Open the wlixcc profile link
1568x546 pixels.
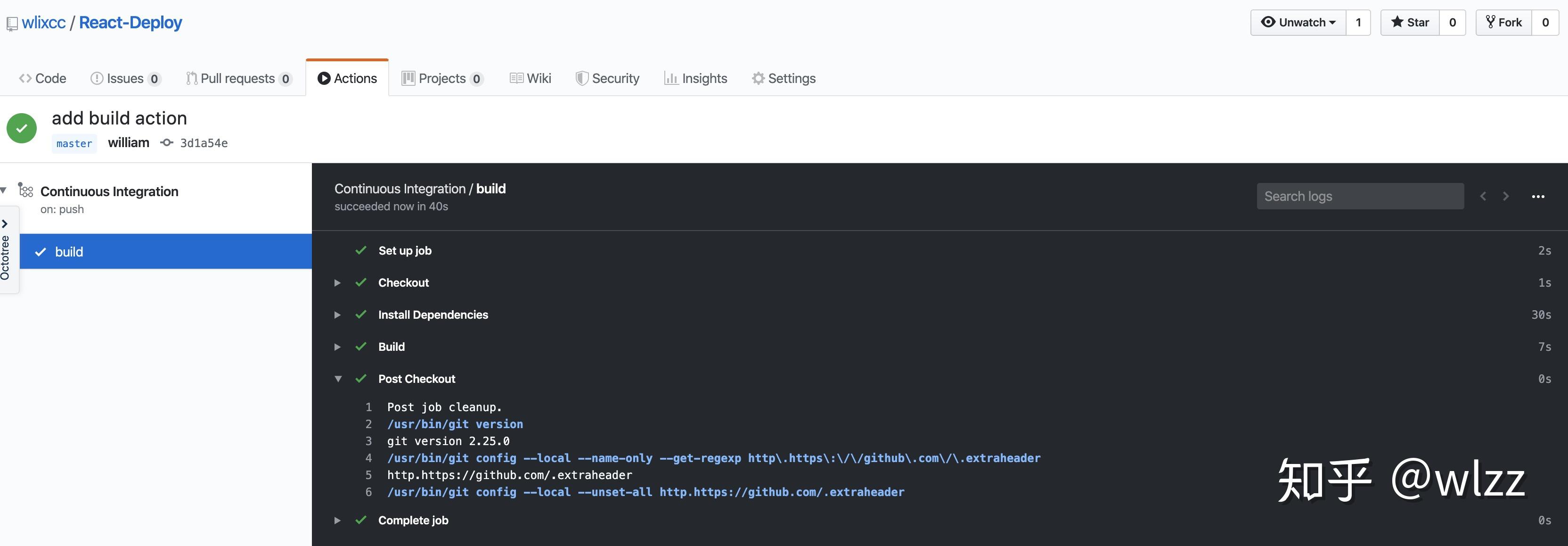pyautogui.click(x=42, y=22)
